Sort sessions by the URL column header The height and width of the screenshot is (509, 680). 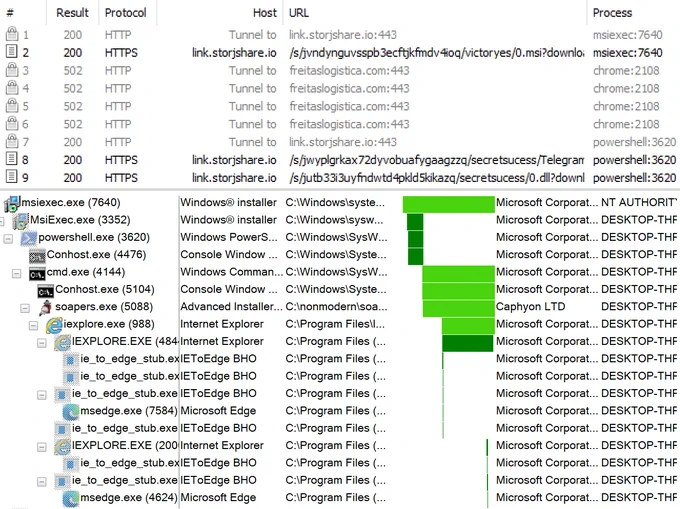[x=299, y=13]
